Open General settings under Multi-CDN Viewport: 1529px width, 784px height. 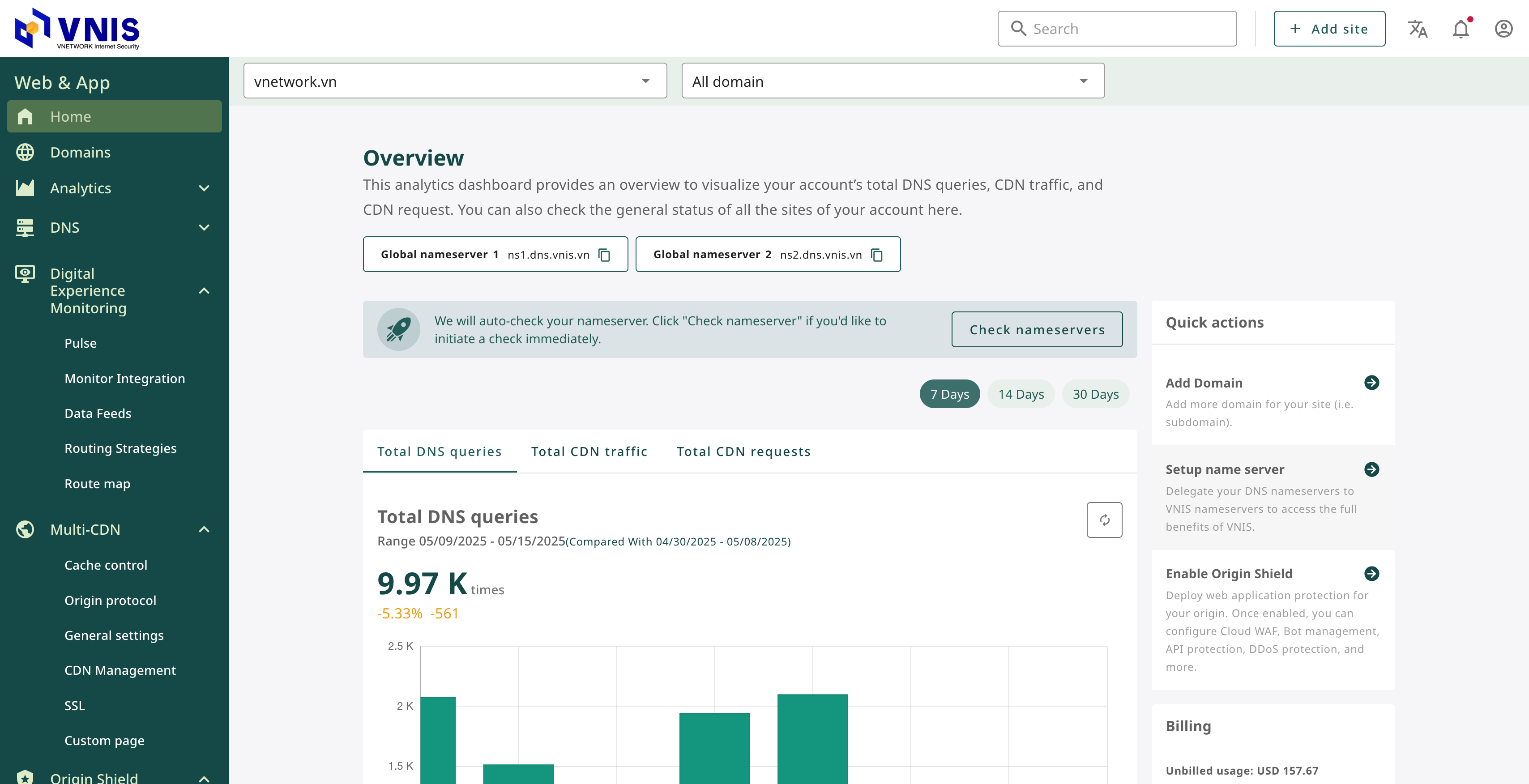[x=114, y=635]
